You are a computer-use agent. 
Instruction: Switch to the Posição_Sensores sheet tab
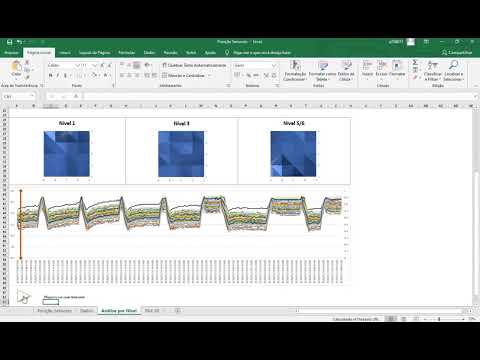54,311
